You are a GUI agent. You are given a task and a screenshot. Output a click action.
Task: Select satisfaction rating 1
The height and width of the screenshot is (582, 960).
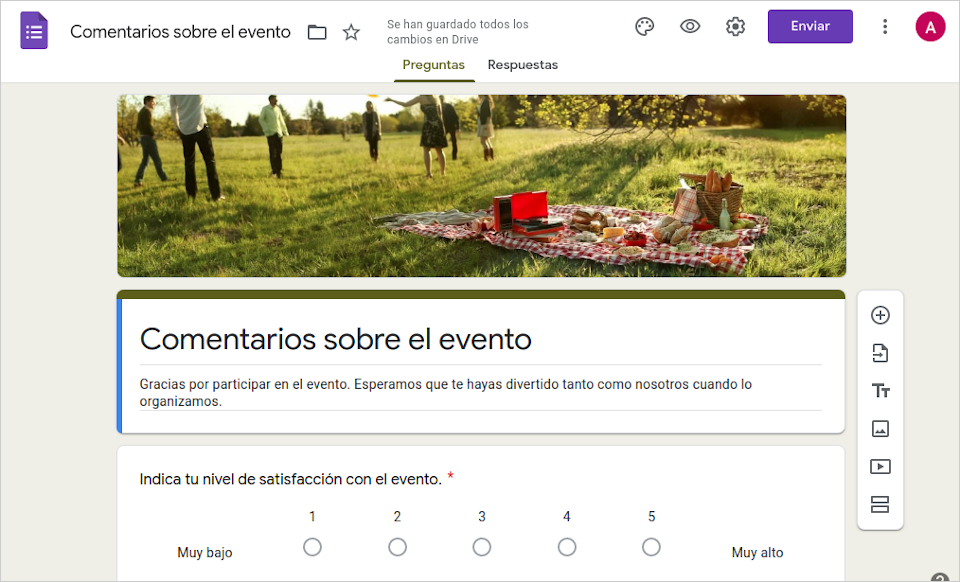click(312, 547)
